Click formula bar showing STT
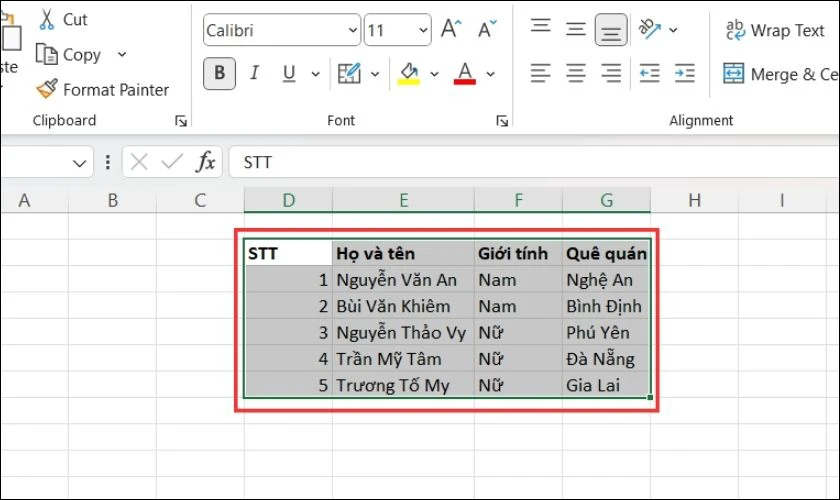 (x=534, y=162)
